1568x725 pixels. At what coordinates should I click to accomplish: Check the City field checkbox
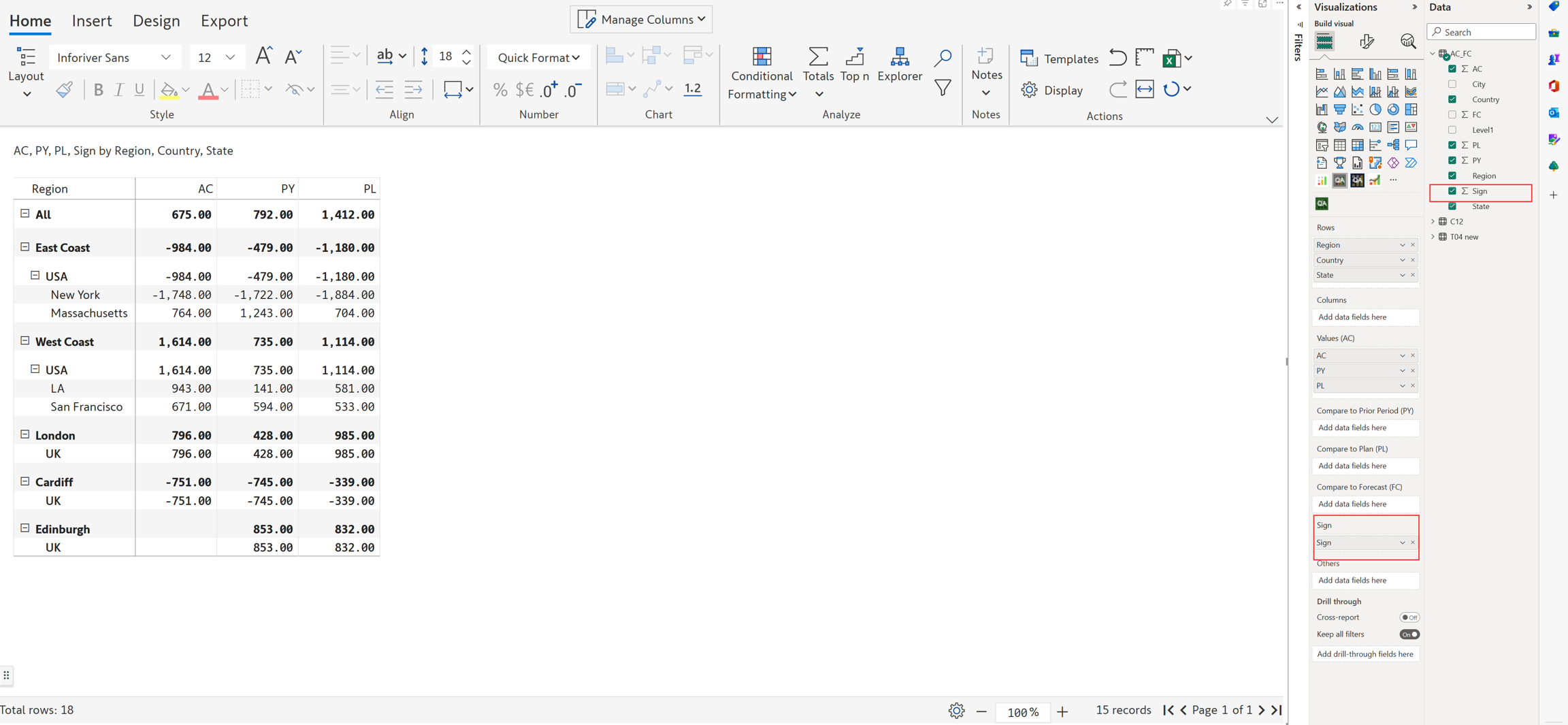click(x=1452, y=84)
